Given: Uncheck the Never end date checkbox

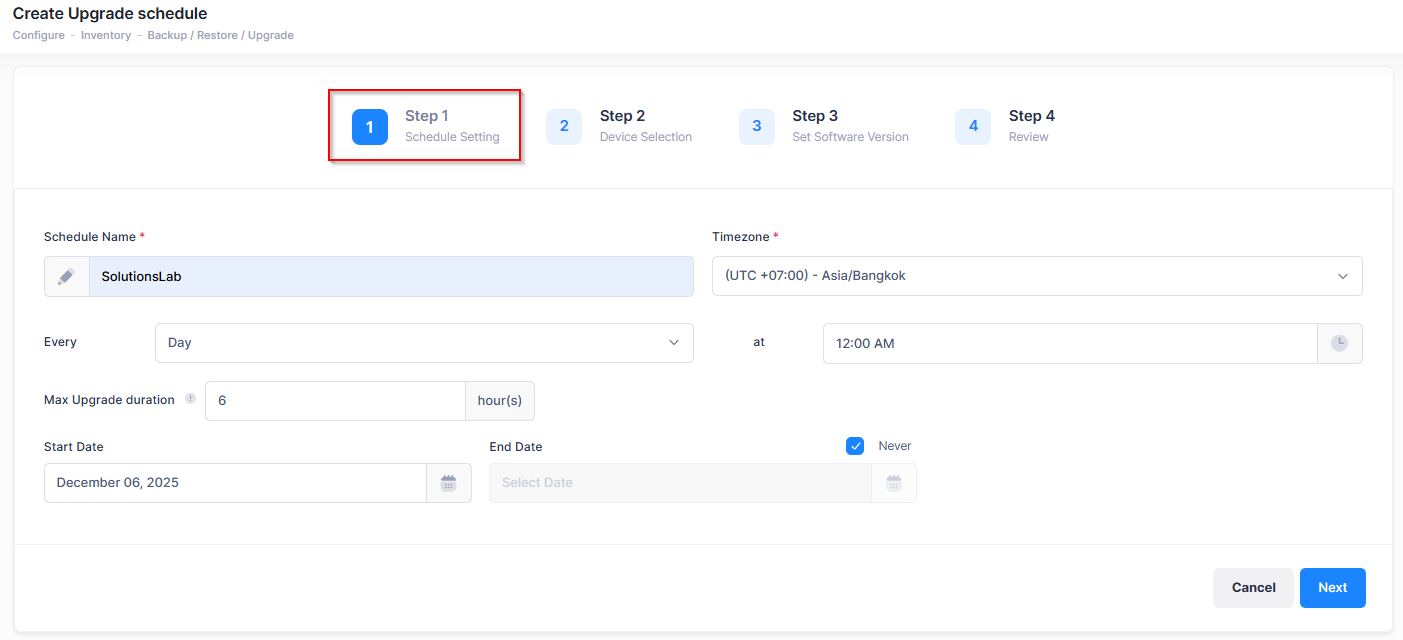Looking at the screenshot, I should 855,446.
